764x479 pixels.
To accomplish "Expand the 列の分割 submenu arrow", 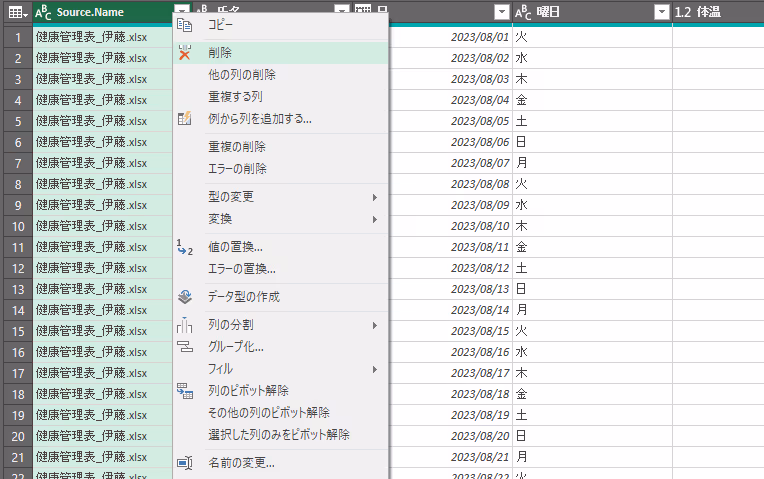I will click(375, 325).
